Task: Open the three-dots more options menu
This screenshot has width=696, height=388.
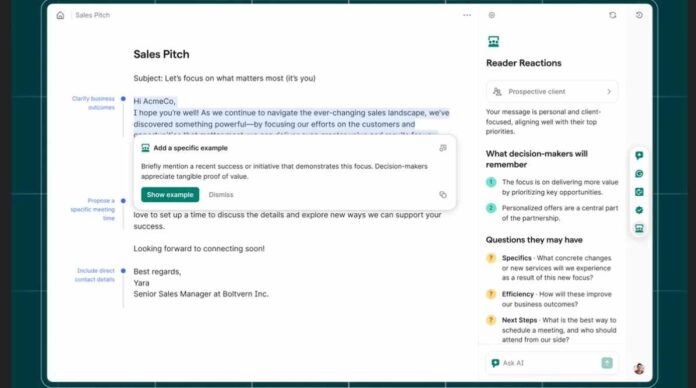Action: (467, 15)
